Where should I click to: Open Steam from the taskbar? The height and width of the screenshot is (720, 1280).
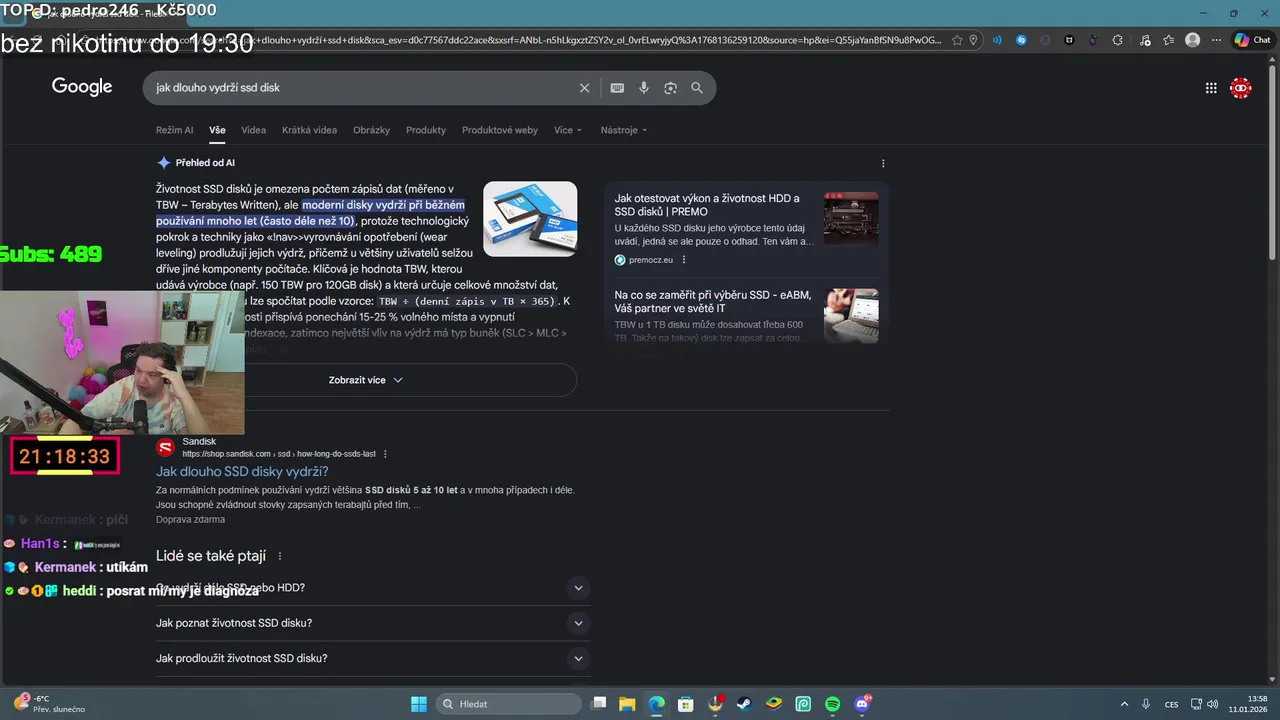tap(745, 704)
